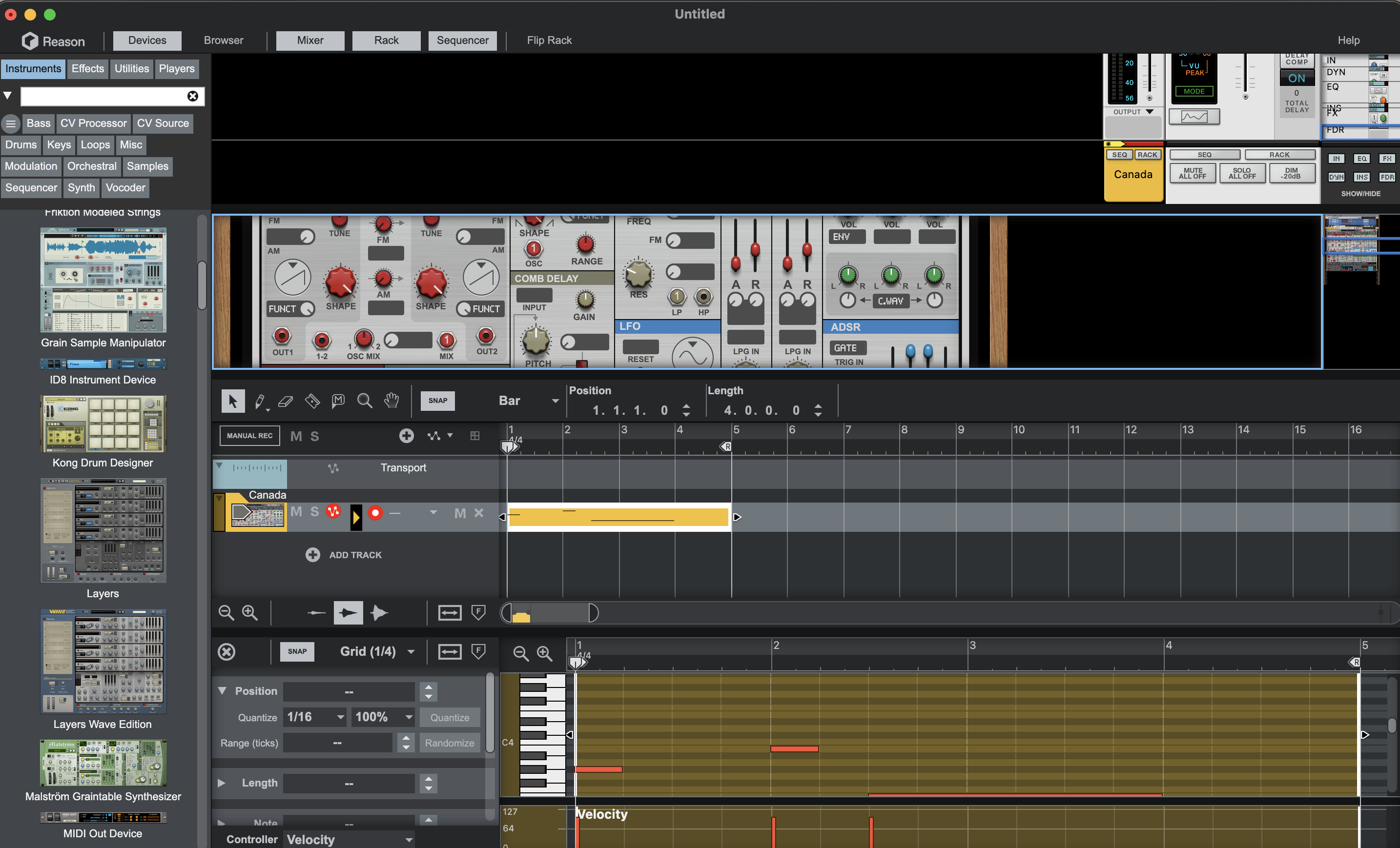Click the Randomize button
The width and height of the screenshot is (1400, 848).
click(x=450, y=743)
